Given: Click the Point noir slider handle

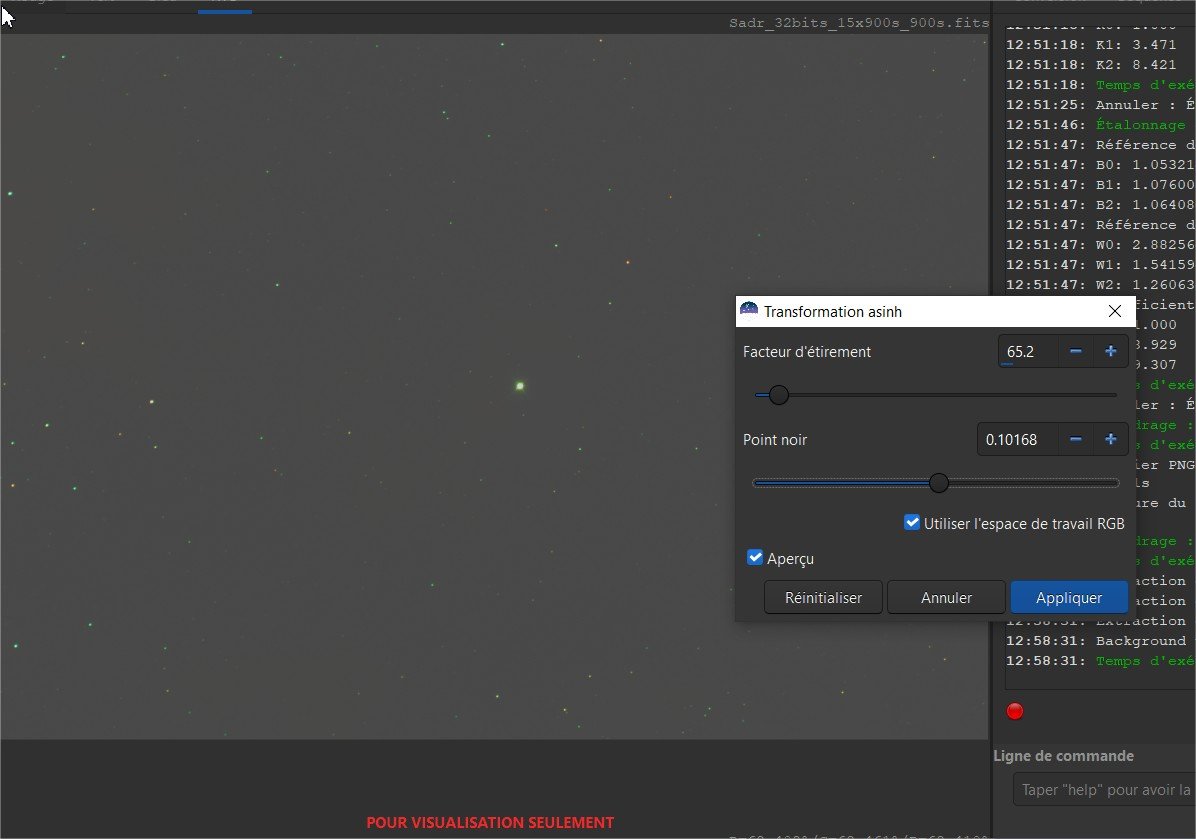Looking at the screenshot, I should click(939, 483).
